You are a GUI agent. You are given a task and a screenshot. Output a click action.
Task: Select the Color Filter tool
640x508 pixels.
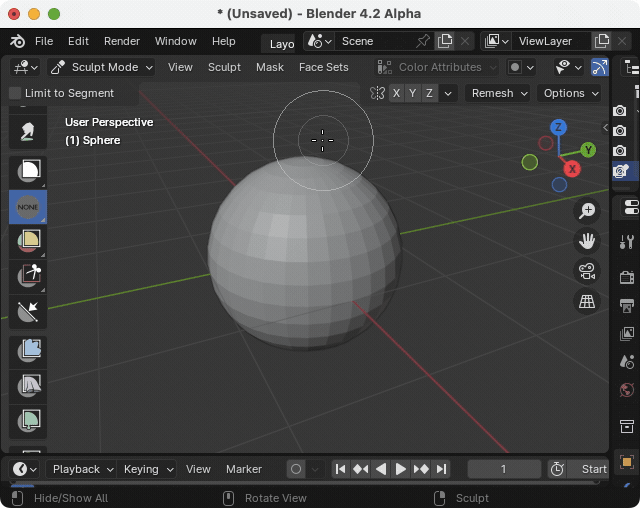point(28,421)
